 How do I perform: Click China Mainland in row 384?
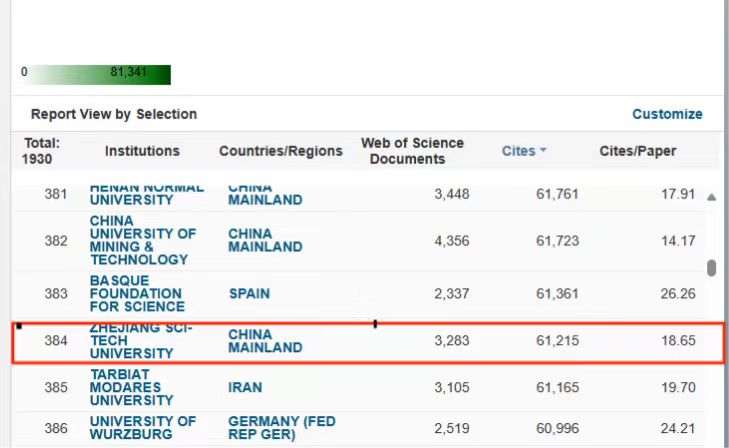pyautogui.click(x=264, y=341)
